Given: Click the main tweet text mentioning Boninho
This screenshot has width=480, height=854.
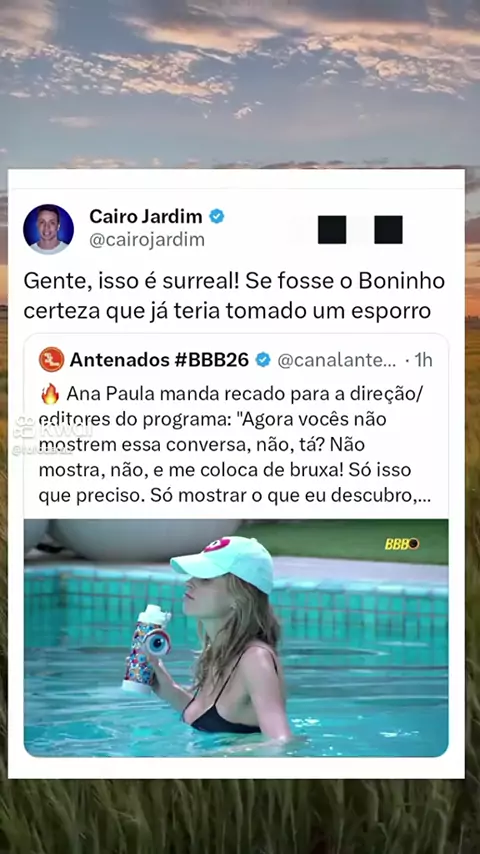Looking at the screenshot, I should coord(234,296).
